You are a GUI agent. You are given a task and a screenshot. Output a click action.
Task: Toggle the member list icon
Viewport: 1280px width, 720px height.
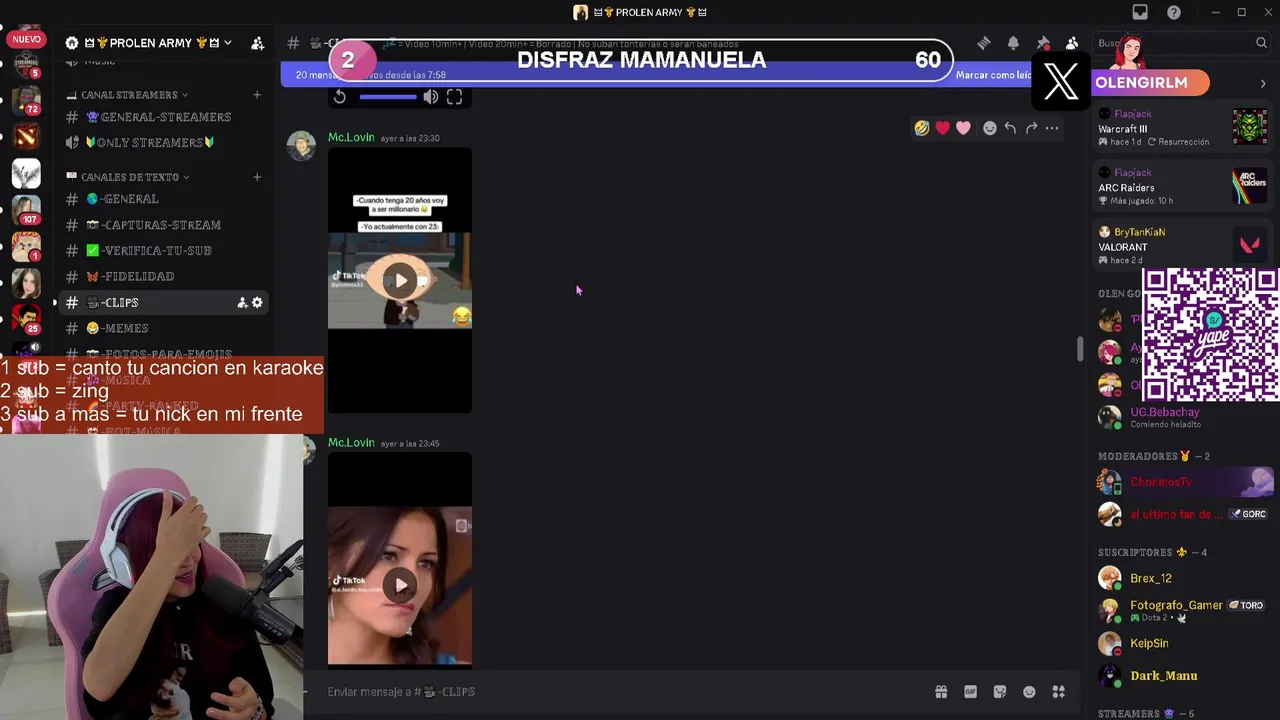coord(1072,43)
